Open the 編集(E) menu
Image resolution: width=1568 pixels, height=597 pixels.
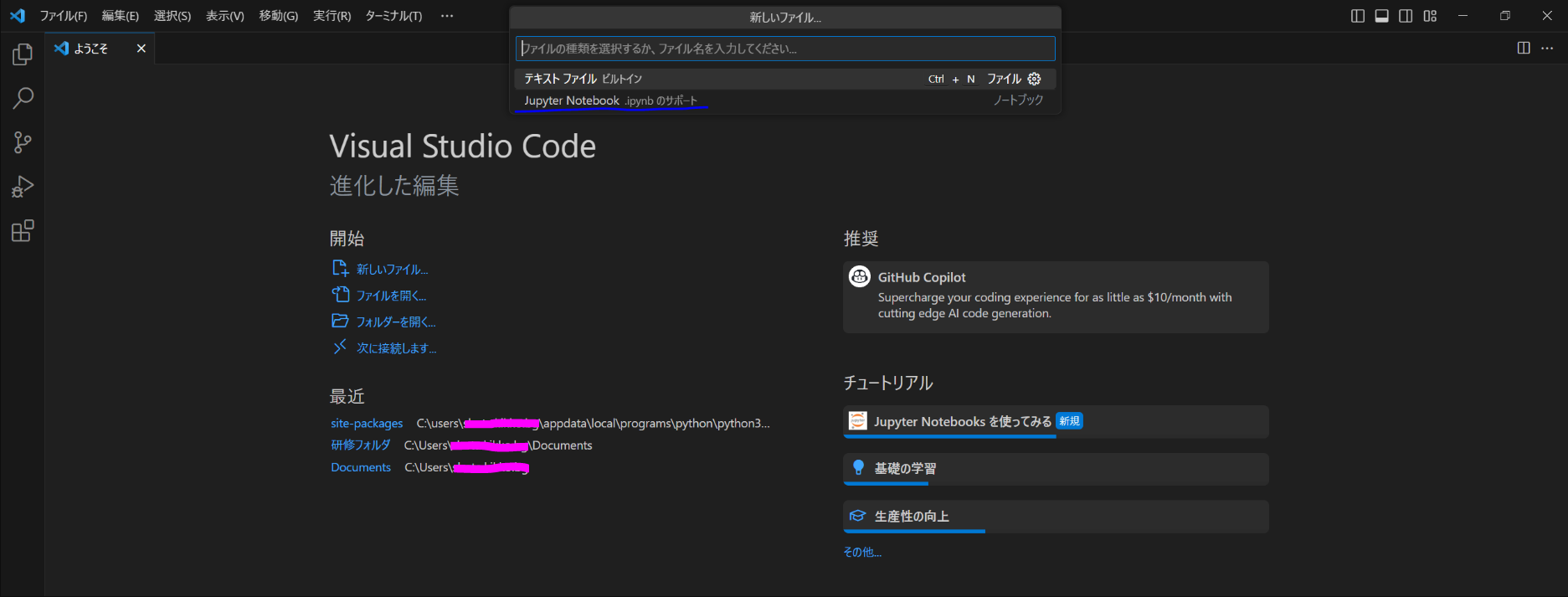(121, 16)
